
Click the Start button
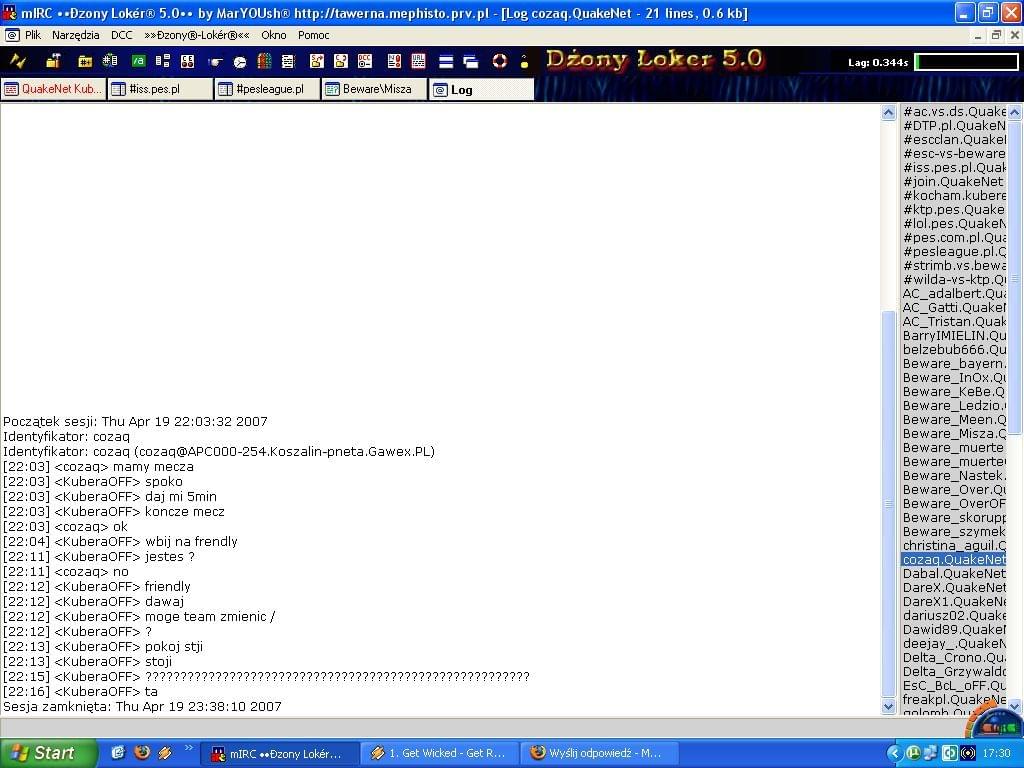[x=48, y=753]
